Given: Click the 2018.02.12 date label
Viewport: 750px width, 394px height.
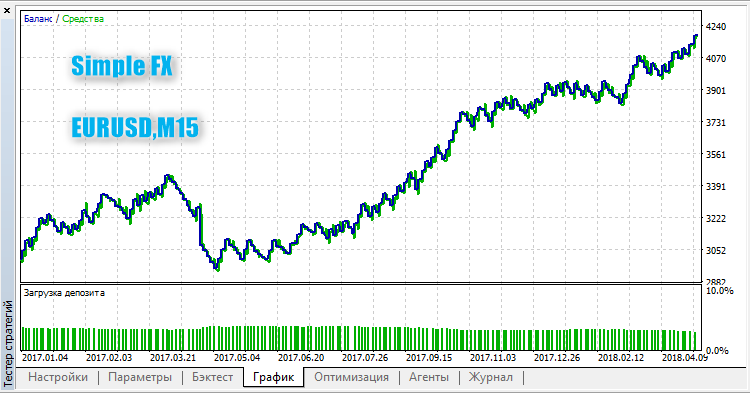Looking at the screenshot, I should point(621,358).
